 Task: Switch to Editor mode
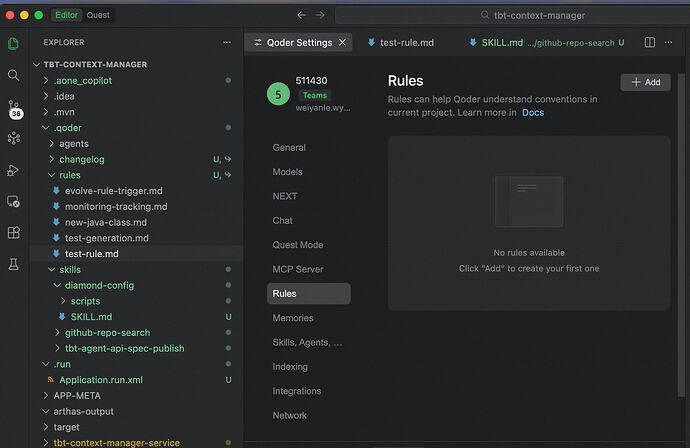coord(66,15)
